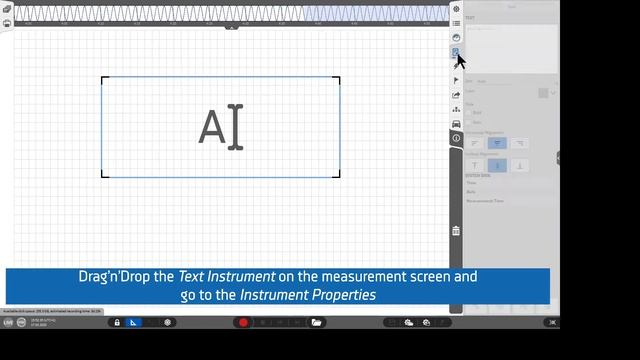Click the cloud sync icon beside upload
The width and height of the screenshot is (640, 360).
pyautogui.click(x=426, y=322)
